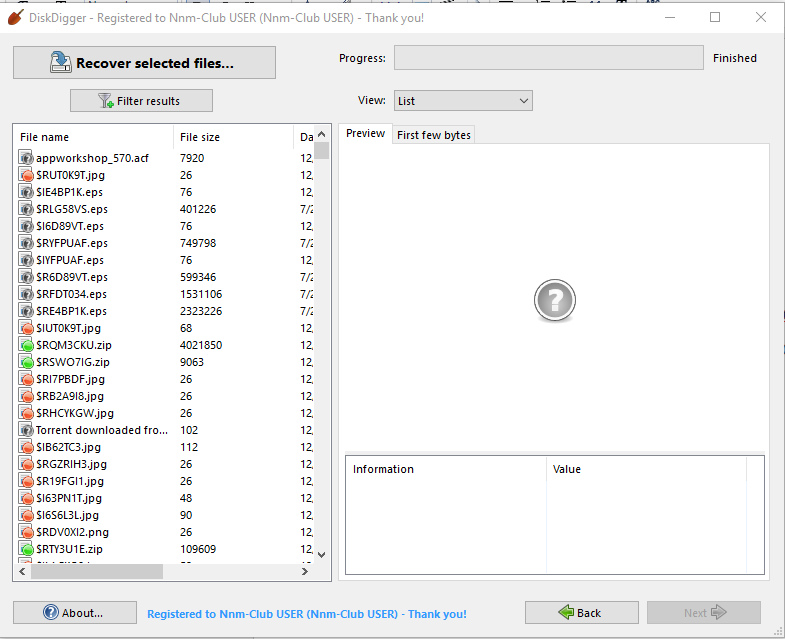This screenshot has height=639, width=785.
Task: Click file size 9063
Action: [x=192, y=362]
